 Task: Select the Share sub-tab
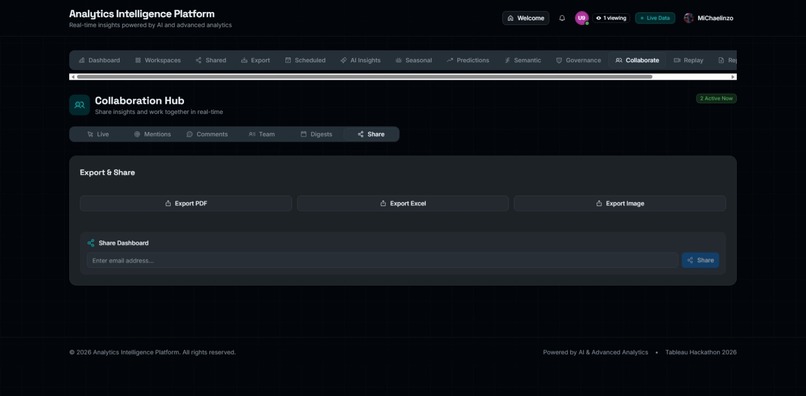coord(371,134)
